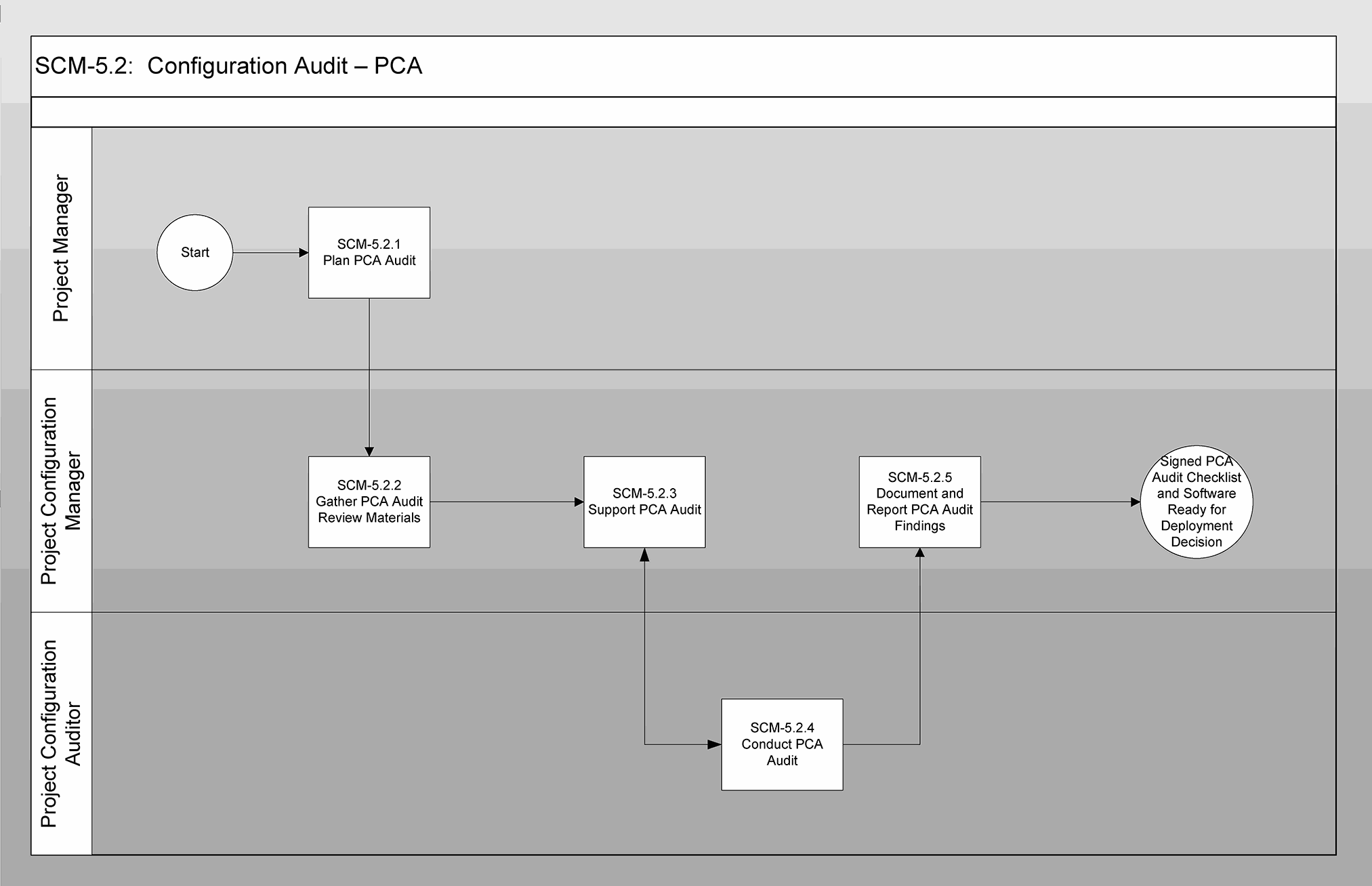Click the Start circle node
This screenshot has height=886, width=1372.
194,252
